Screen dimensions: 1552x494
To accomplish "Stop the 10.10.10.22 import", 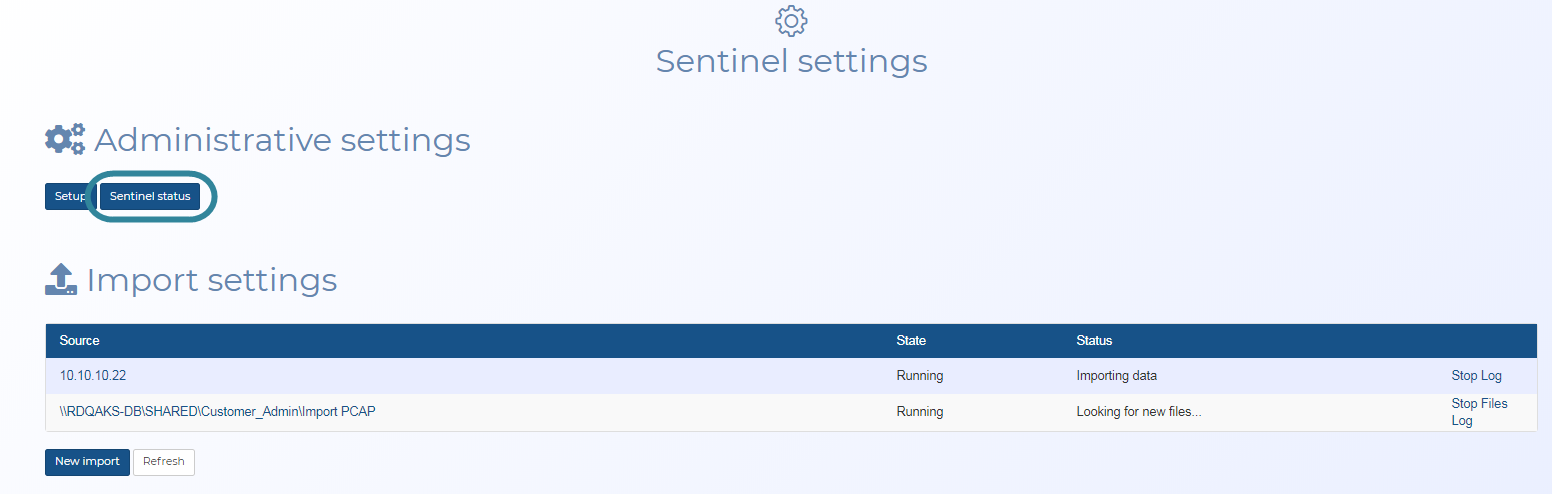I will click(x=1464, y=376).
